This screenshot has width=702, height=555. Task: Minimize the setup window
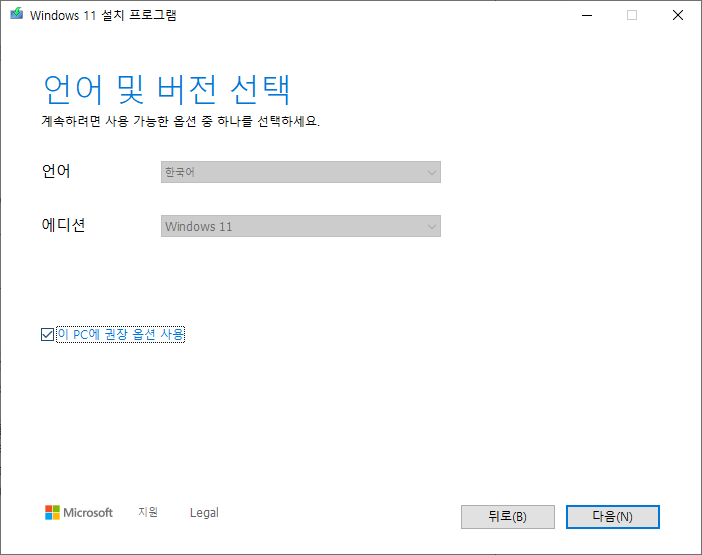point(587,15)
